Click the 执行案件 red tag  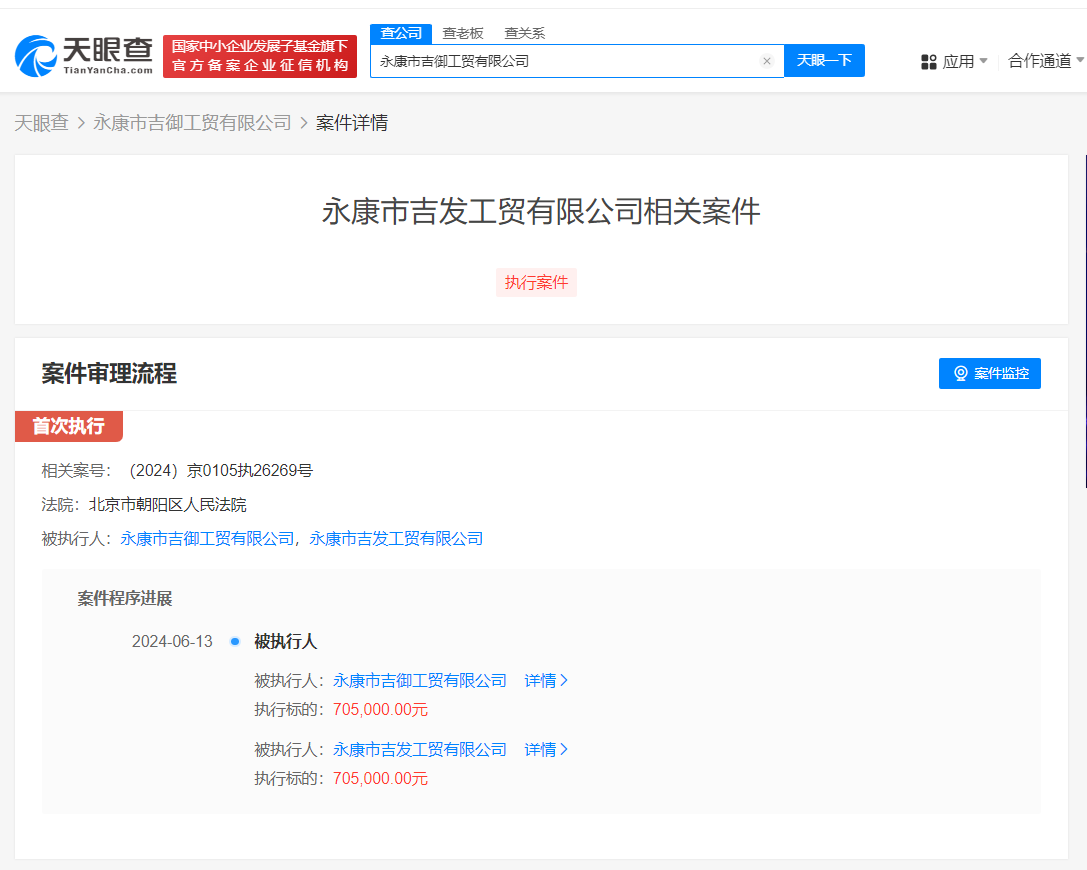point(537,282)
